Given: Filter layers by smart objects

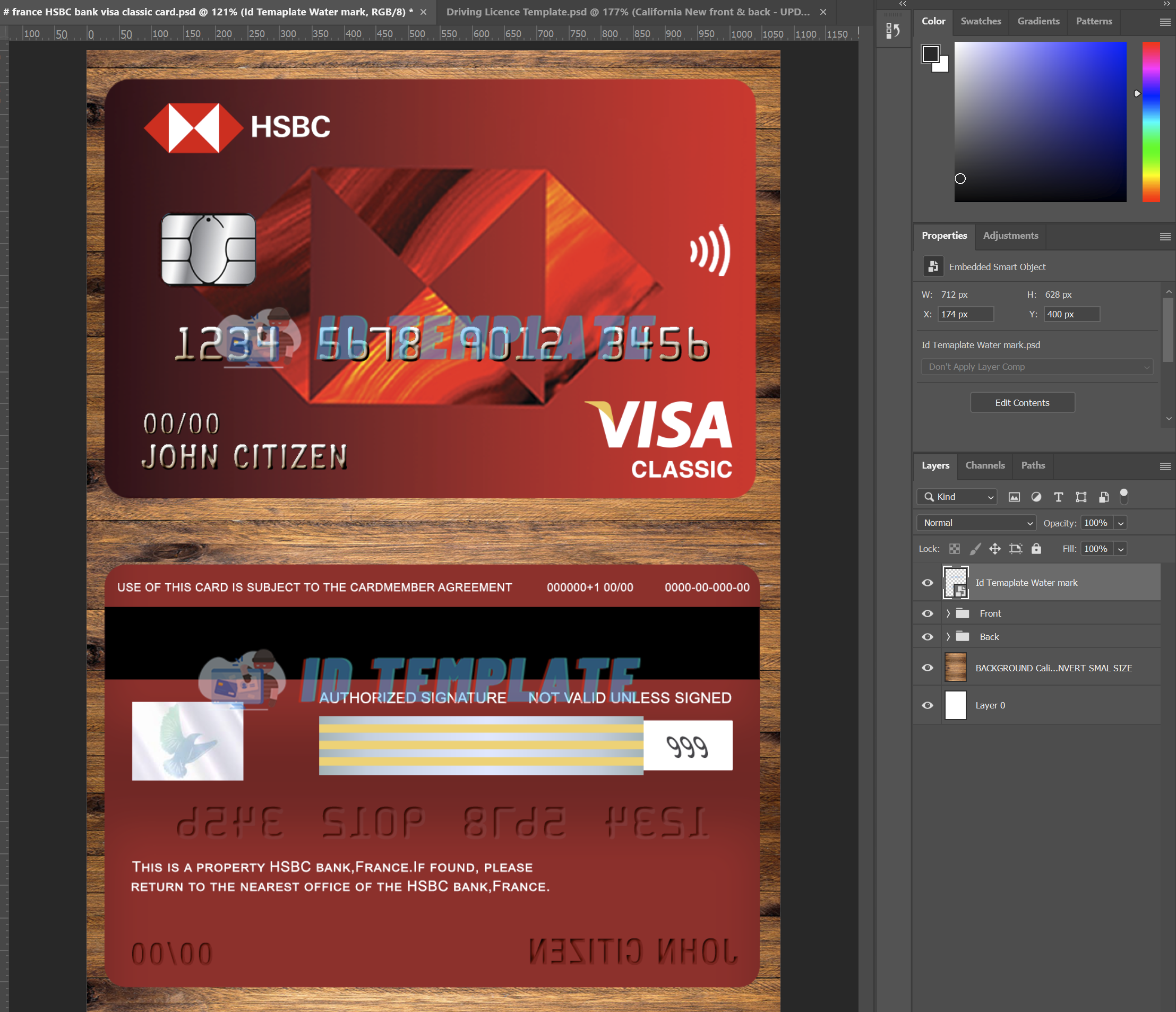Looking at the screenshot, I should pos(1103,497).
